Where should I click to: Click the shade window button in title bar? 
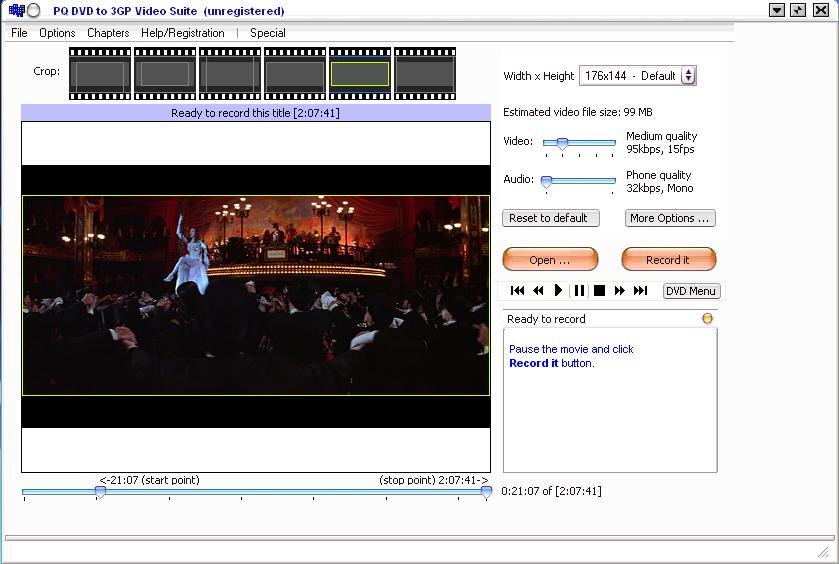pyautogui.click(x=777, y=10)
